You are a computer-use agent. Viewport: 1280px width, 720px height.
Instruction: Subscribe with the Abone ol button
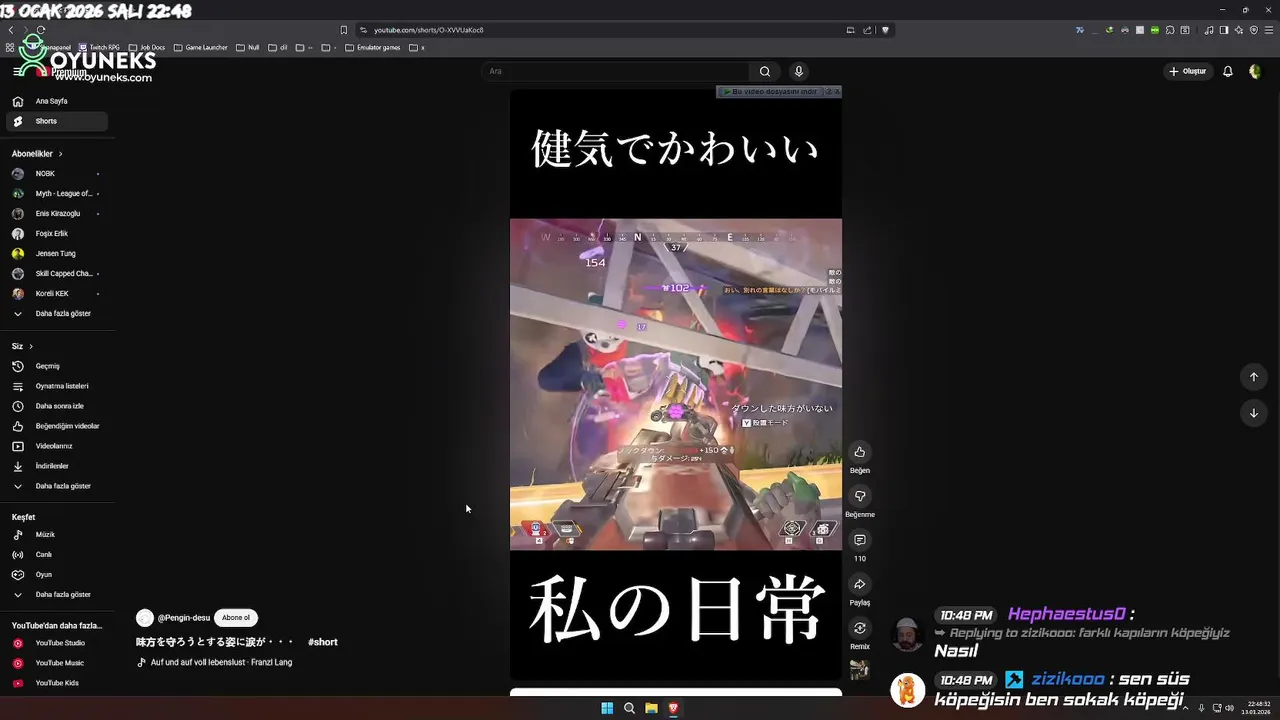click(x=236, y=618)
